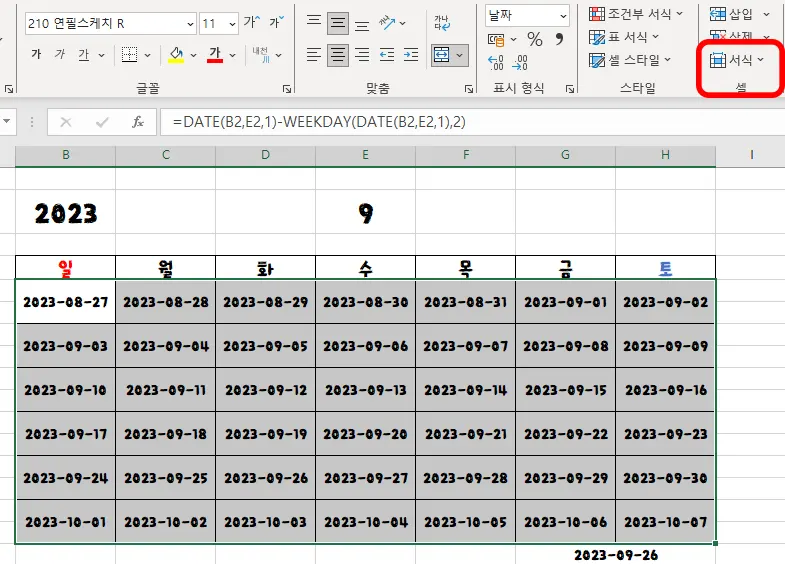Decrease decimal places
This screenshot has height=564, width=785.
point(520,63)
